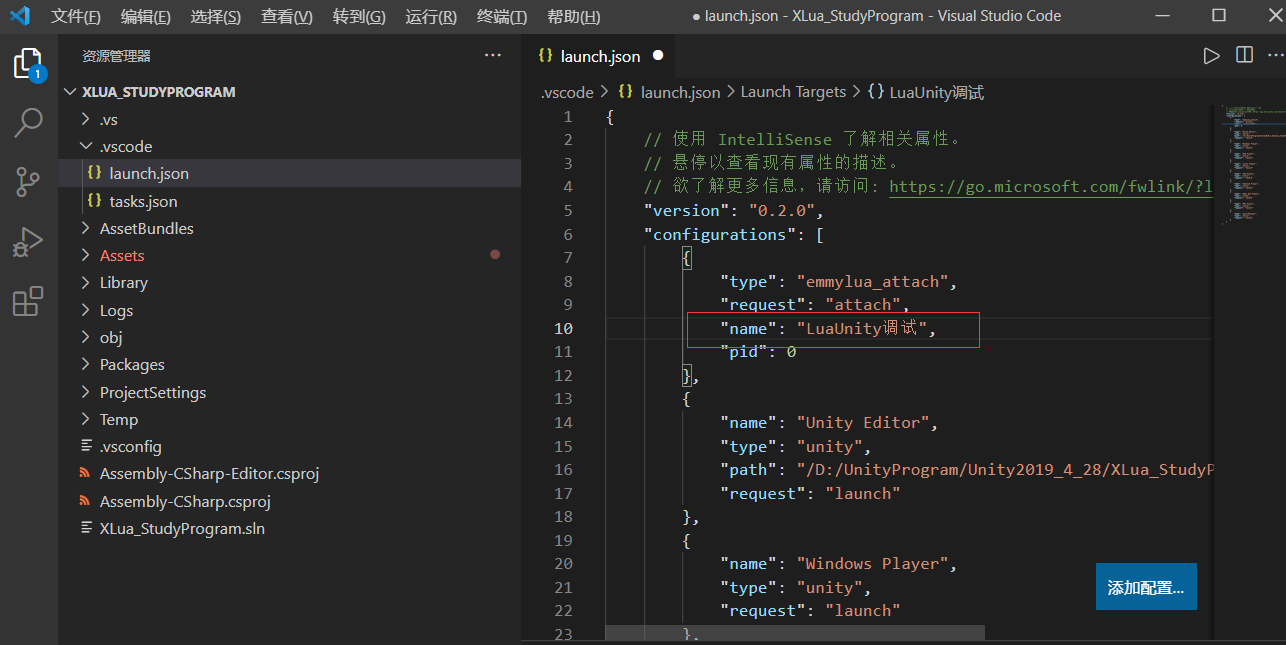Open the Explorer view in the activity bar
The image size is (1286, 645).
pos(28,62)
